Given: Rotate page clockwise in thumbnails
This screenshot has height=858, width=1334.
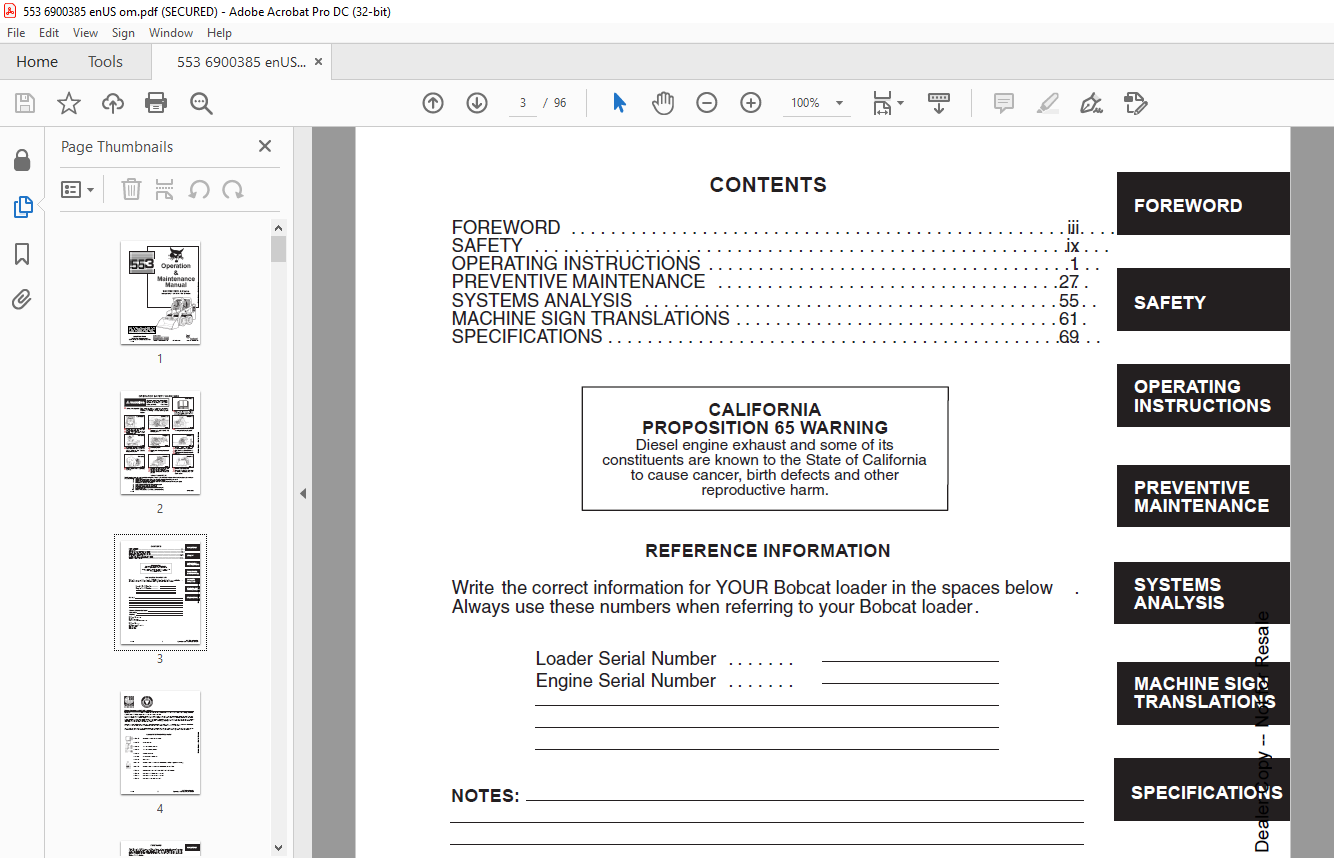Looking at the screenshot, I should click(233, 189).
